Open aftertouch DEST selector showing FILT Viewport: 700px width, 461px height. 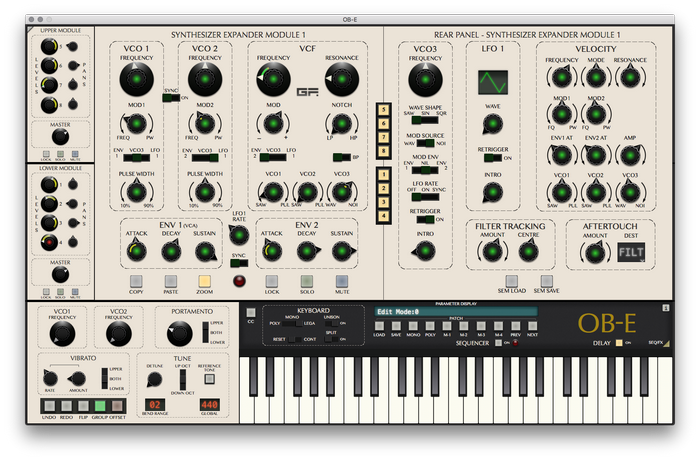point(631,252)
